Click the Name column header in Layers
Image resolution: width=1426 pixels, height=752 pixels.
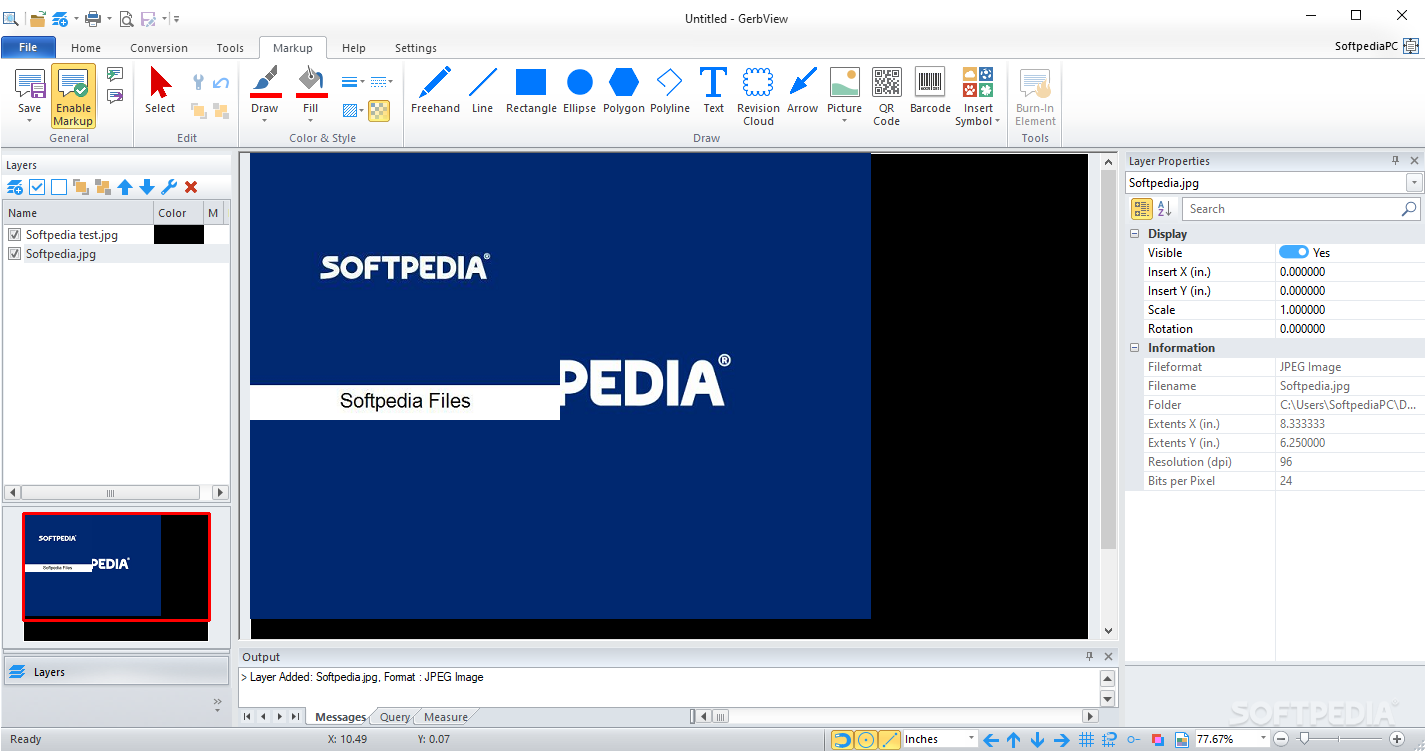click(x=78, y=212)
